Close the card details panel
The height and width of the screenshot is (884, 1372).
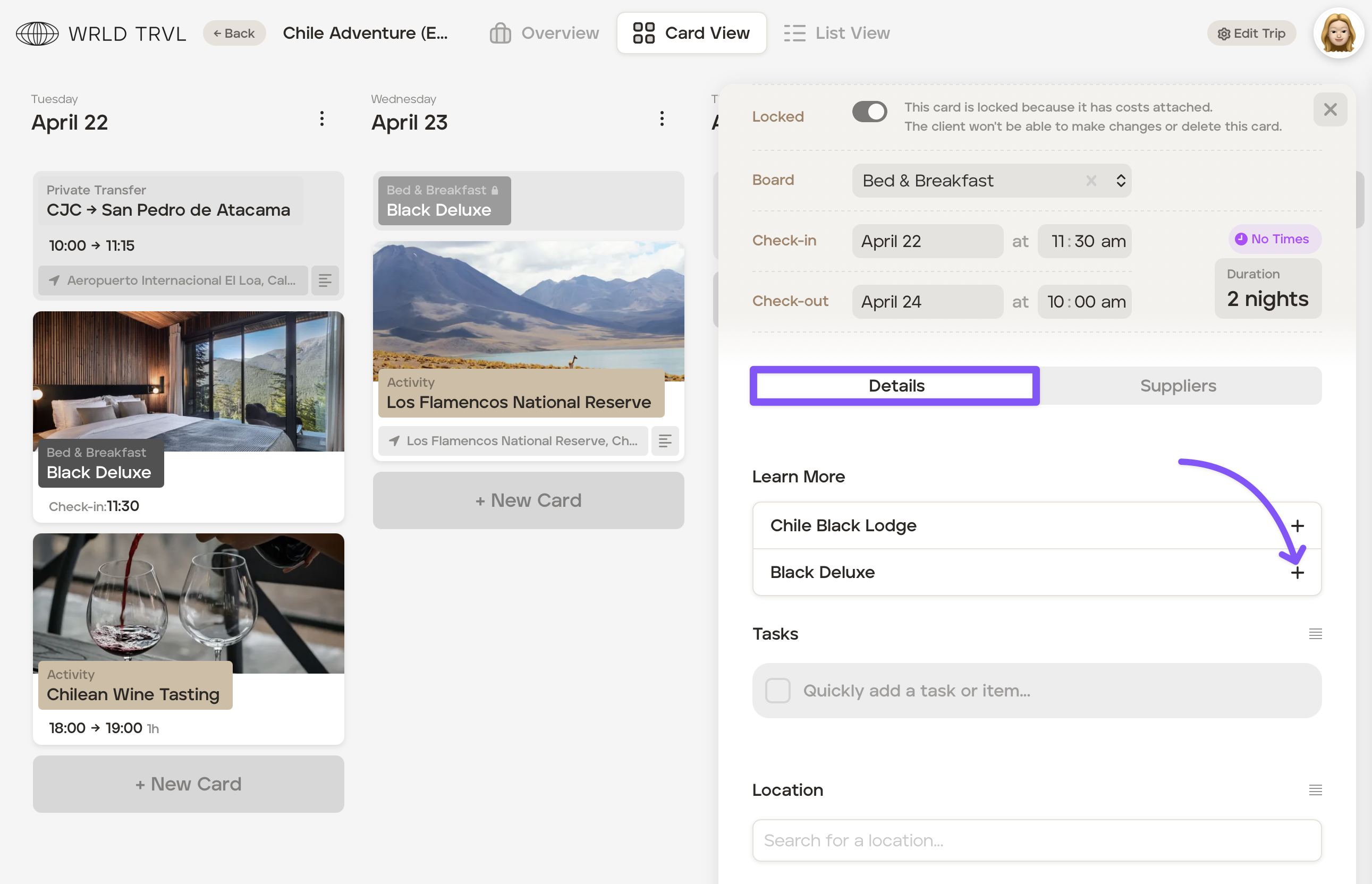pos(1330,109)
